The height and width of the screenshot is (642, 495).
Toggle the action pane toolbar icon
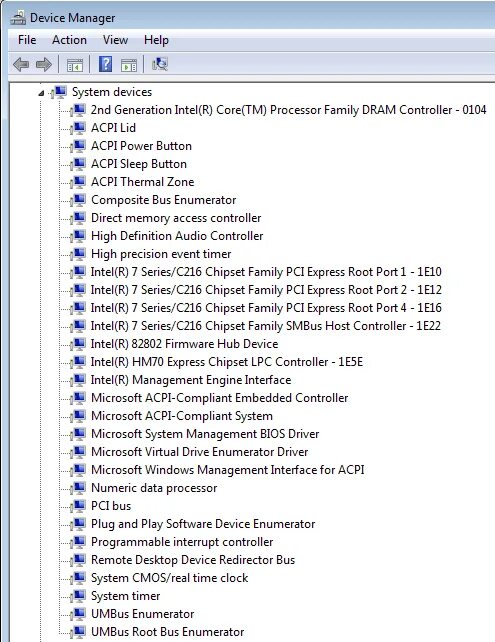click(x=129, y=65)
